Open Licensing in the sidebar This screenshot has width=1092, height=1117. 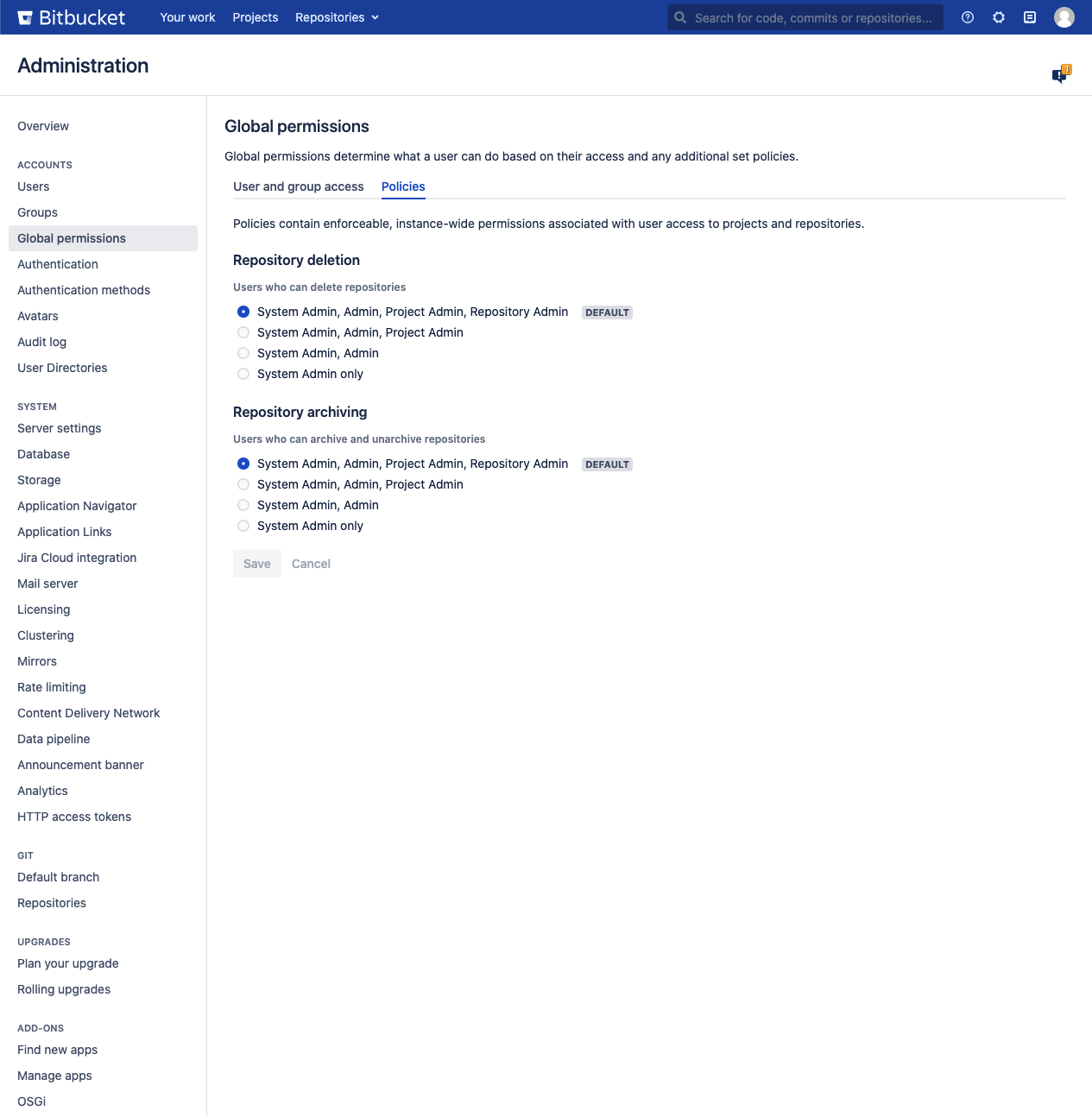[44, 609]
